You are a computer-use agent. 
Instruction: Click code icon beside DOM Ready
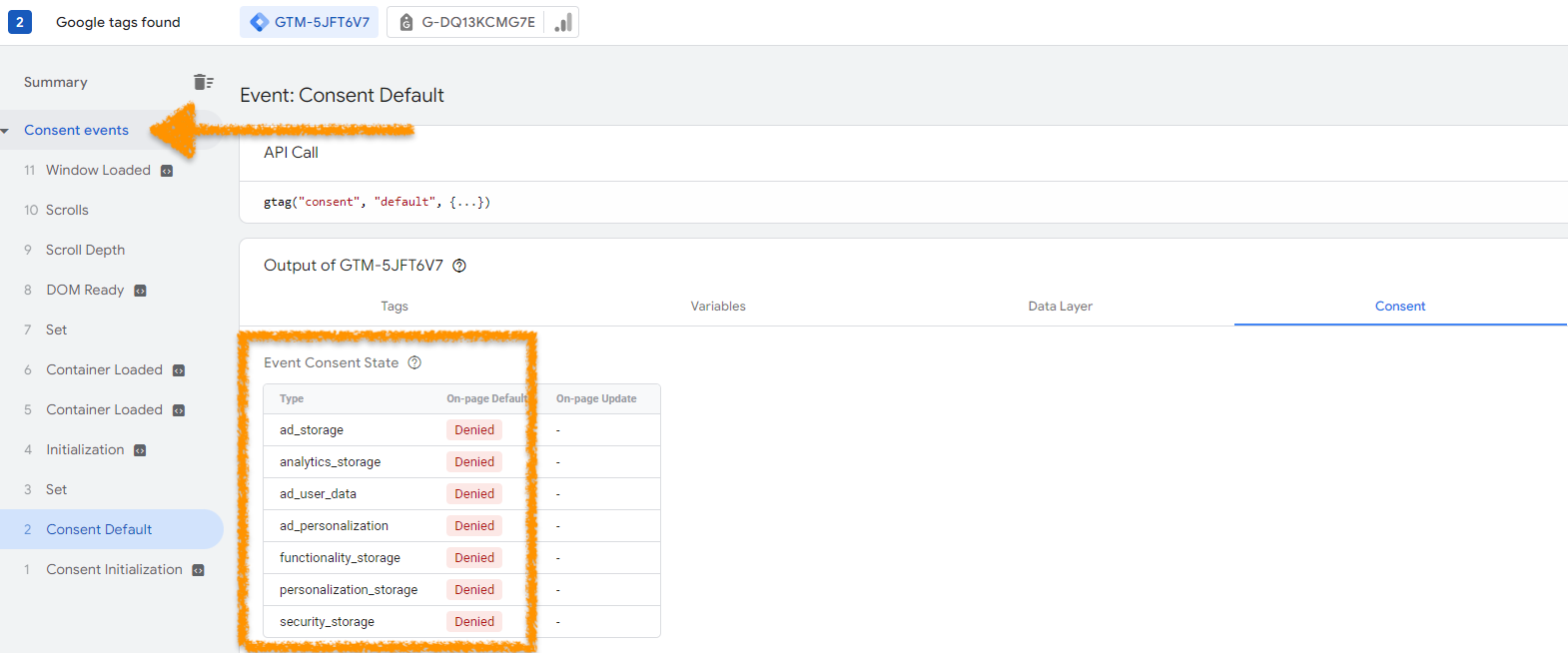click(x=140, y=291)
